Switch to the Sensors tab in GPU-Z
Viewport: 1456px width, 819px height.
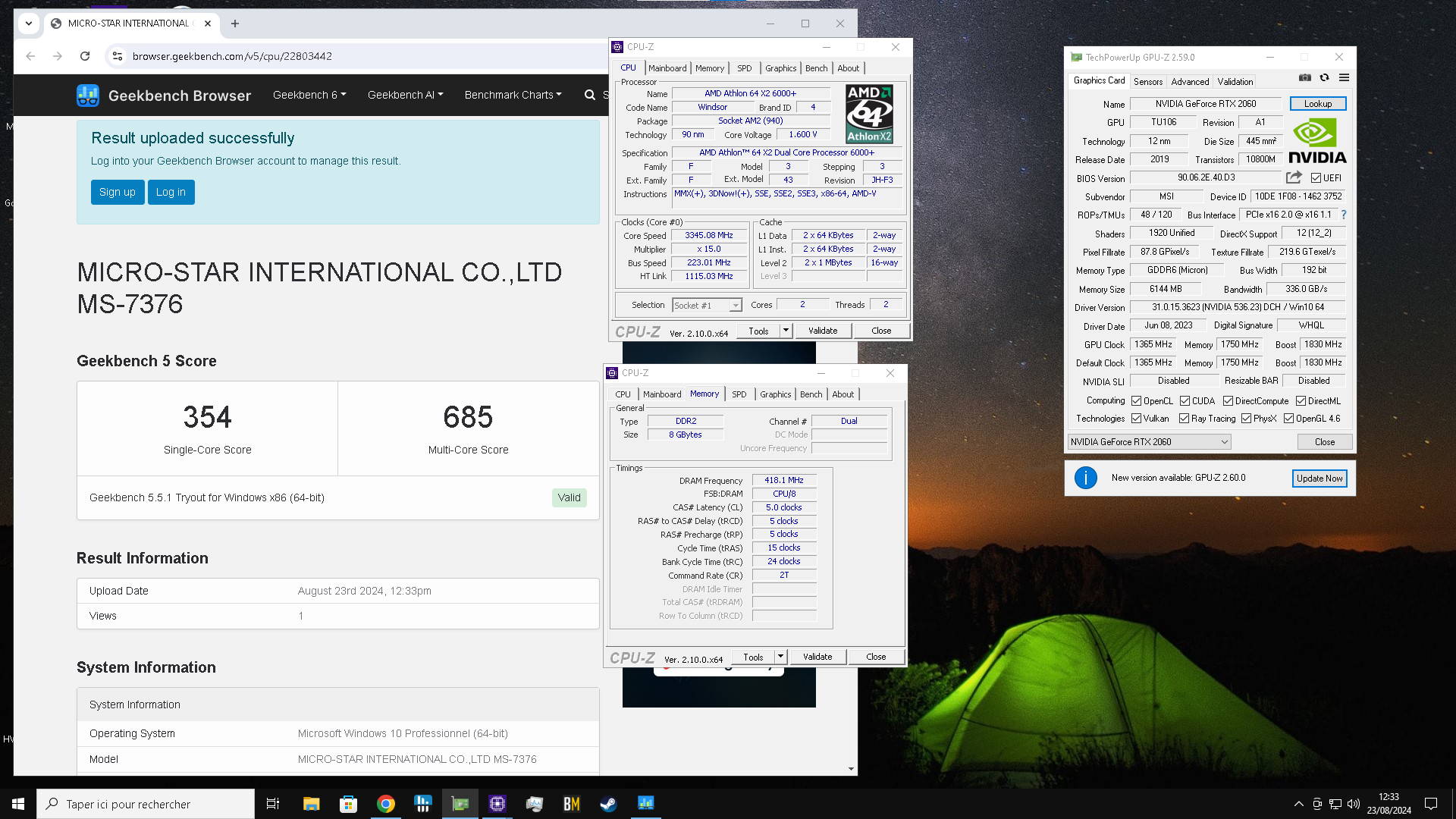click(x=1147, y=81)
